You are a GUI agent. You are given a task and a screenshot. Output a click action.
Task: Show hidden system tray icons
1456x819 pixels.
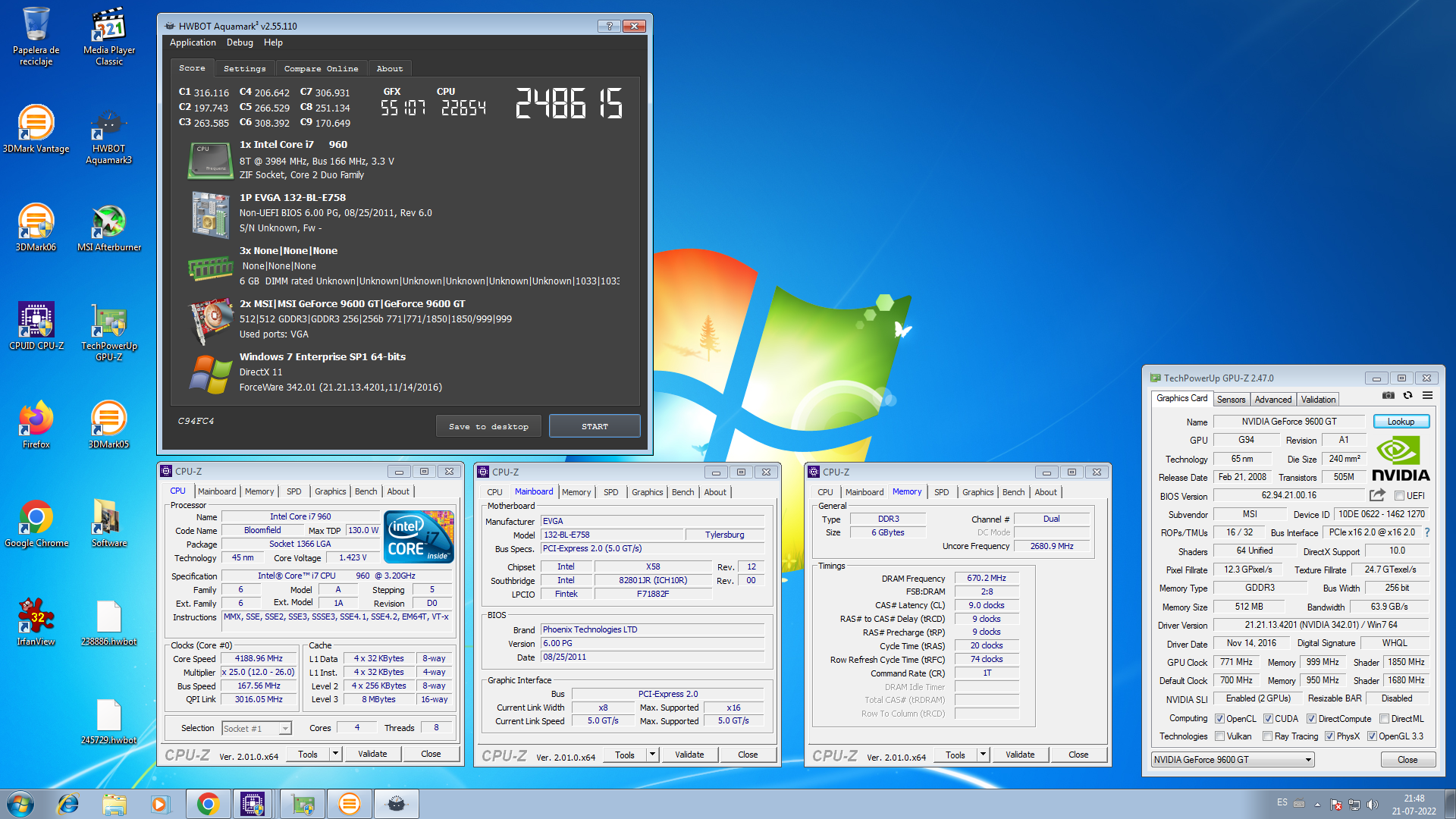(x=1317, y=805)
